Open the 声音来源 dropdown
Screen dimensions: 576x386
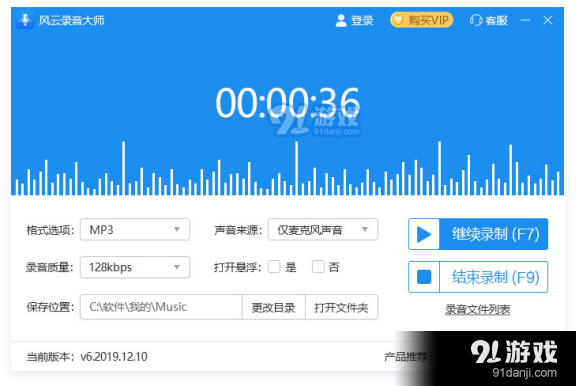323,230
